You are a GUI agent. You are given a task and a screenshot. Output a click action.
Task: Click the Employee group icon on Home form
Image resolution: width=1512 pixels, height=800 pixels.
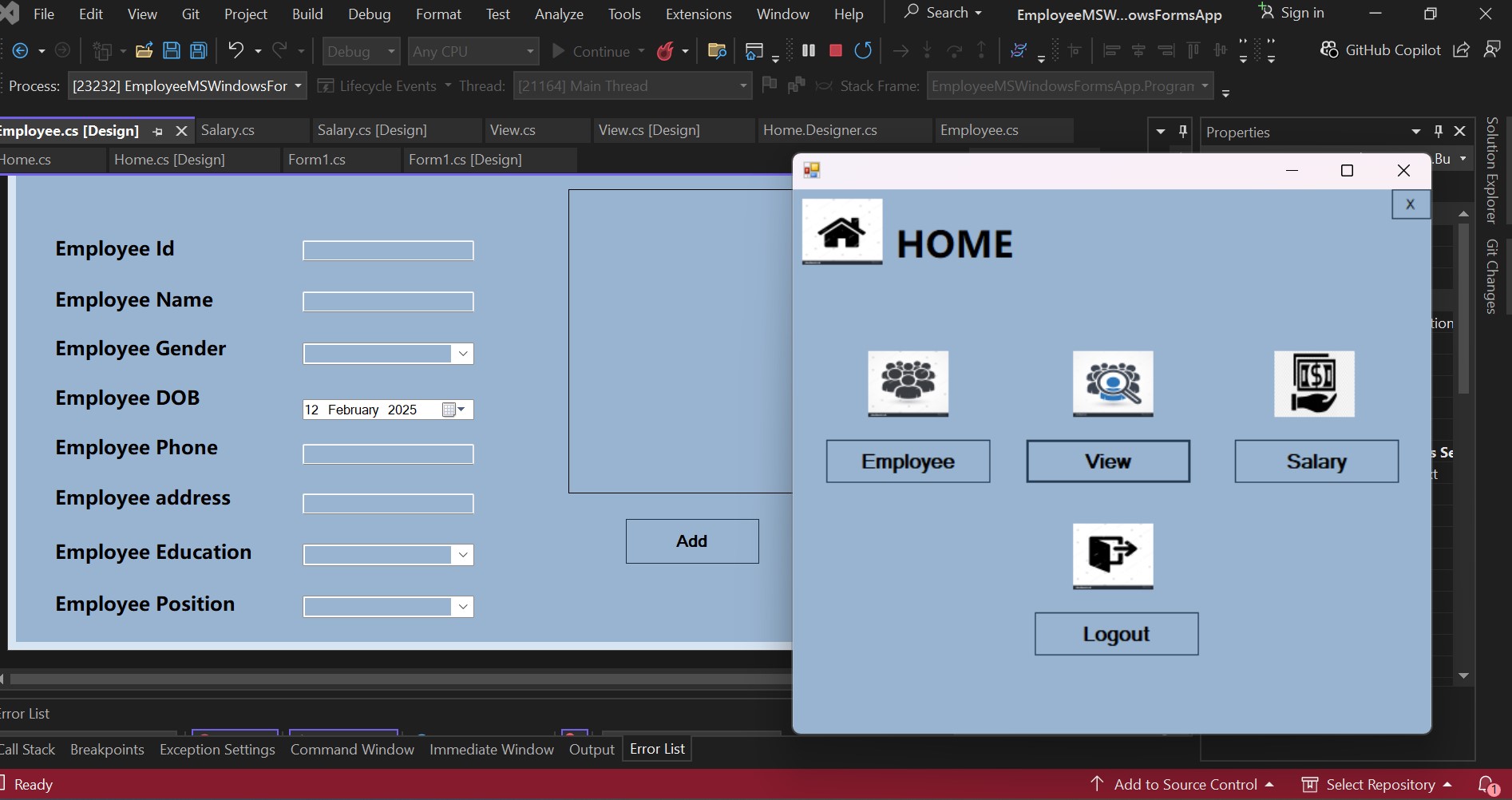(907, 384)
